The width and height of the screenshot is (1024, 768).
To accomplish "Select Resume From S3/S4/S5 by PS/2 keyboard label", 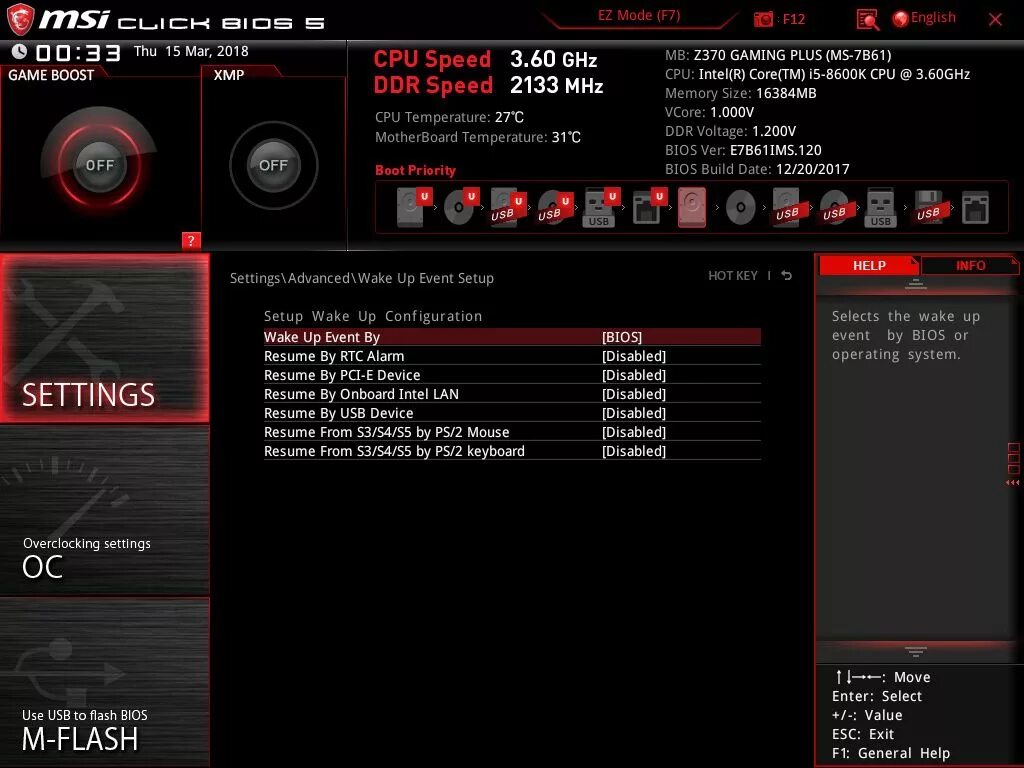I will pyautogui.click(x=394, y=451).
